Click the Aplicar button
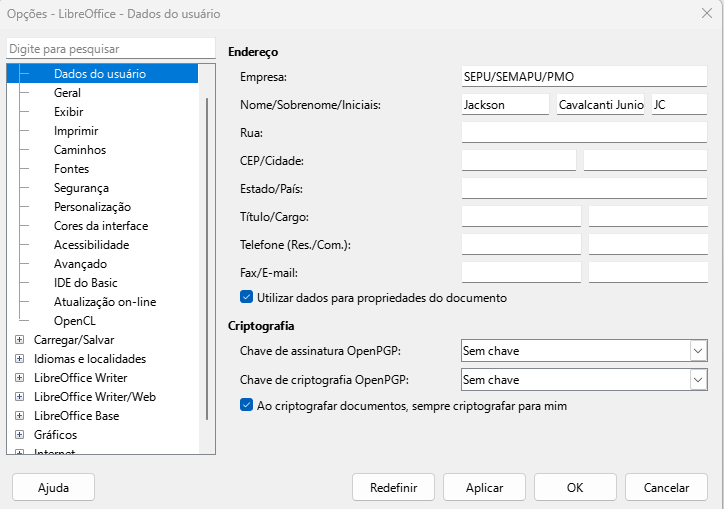The width and height of the screenshot is (724, 509). pyautogui.click(x=484, y=487)
